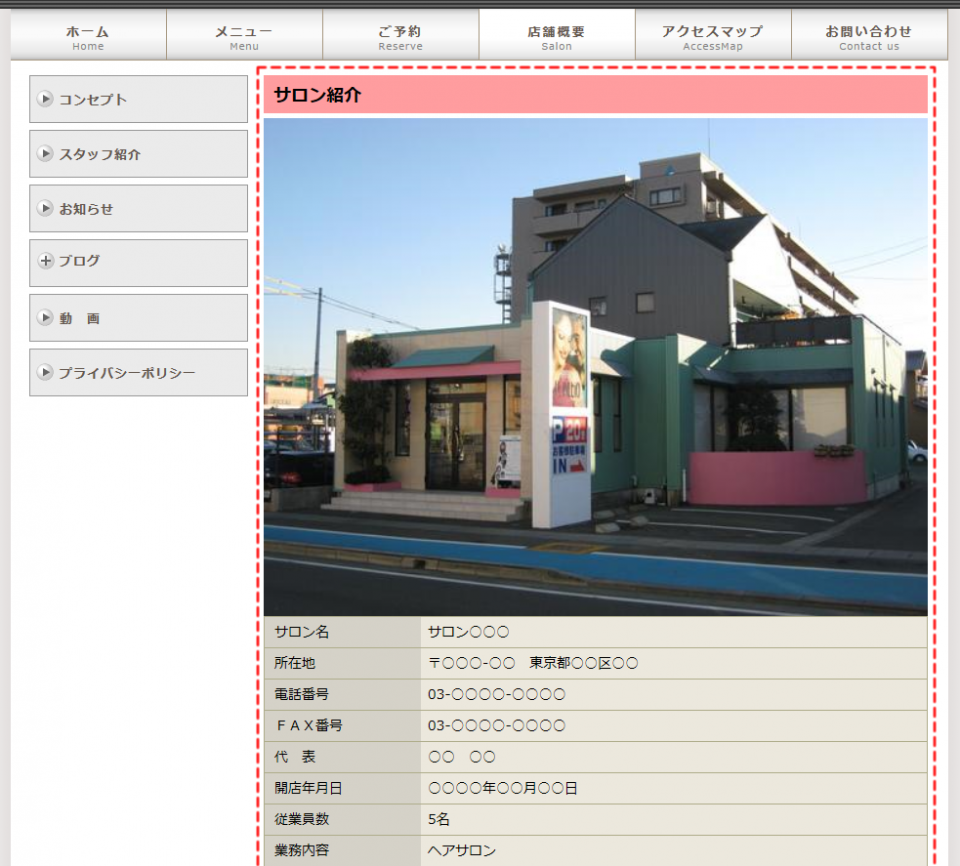Click the 5名 value cell
The height and width of the screenshot is (866, 960).
674,819
